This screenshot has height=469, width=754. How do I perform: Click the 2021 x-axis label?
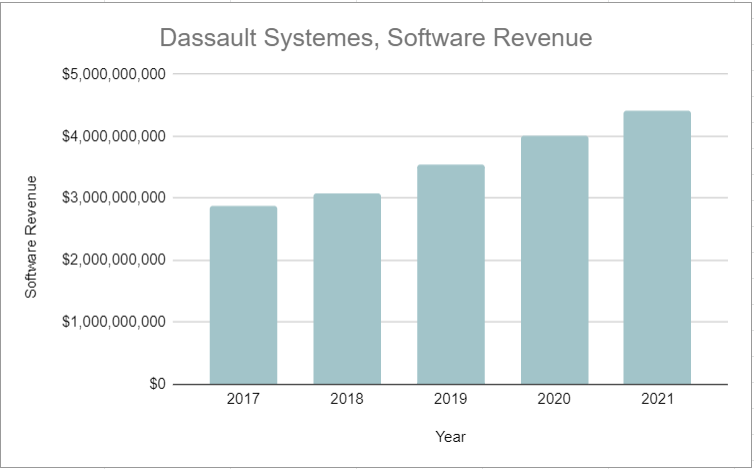pyautogui.click(x=657, y=399)
